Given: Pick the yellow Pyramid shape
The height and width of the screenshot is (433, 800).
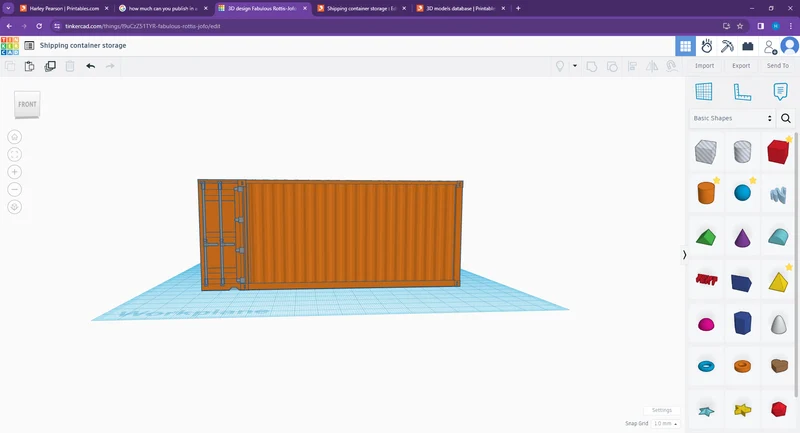Looking at the screenshot, I should 778,282.
